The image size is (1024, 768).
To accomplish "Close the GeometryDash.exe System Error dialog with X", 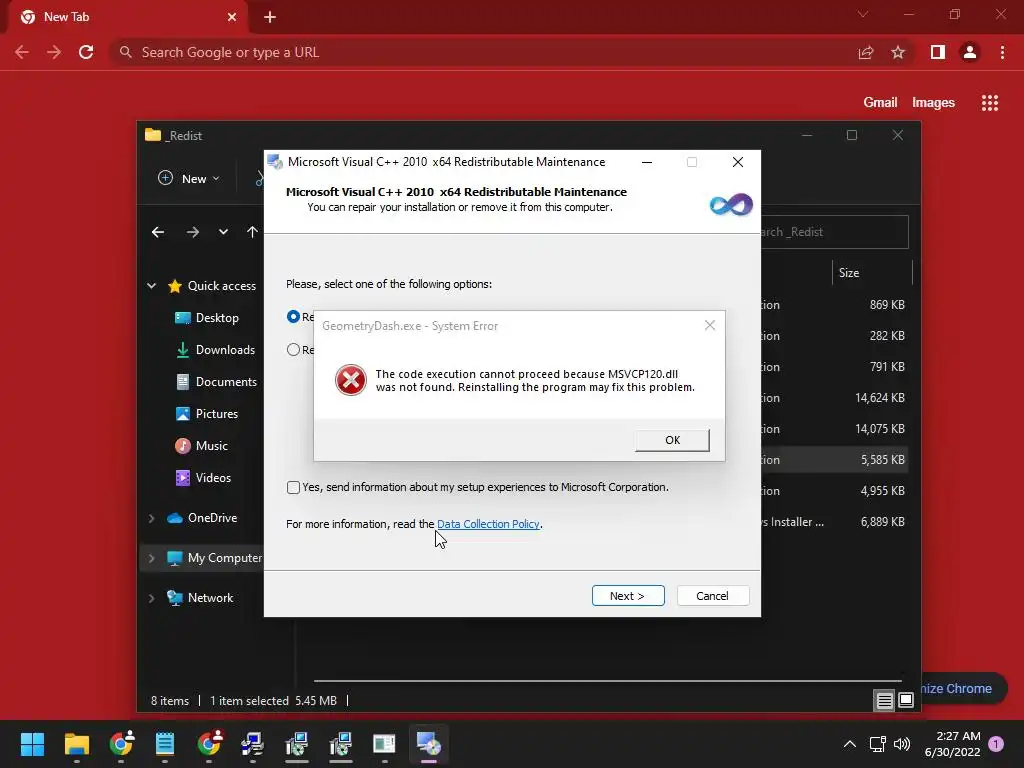I will pyautogui.click(x=710, y=325).
